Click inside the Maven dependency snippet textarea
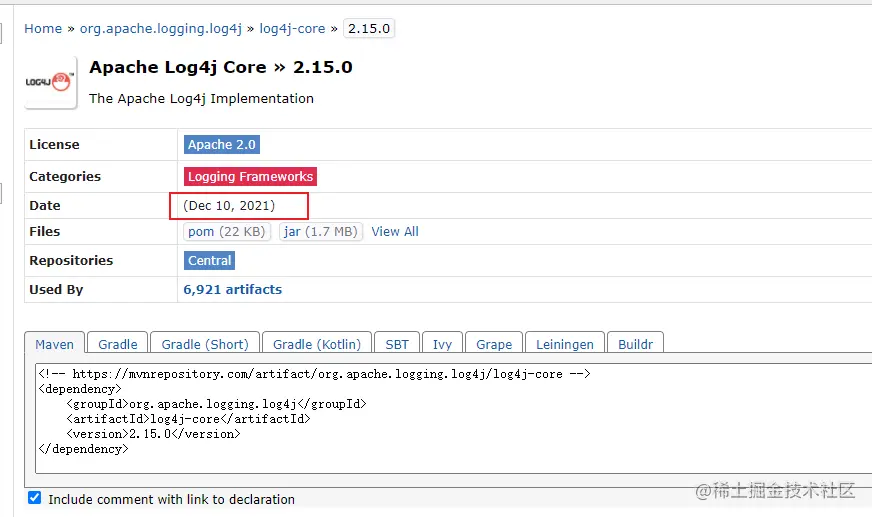The width and height of the screenshot is (872, 517). [453, 419]
